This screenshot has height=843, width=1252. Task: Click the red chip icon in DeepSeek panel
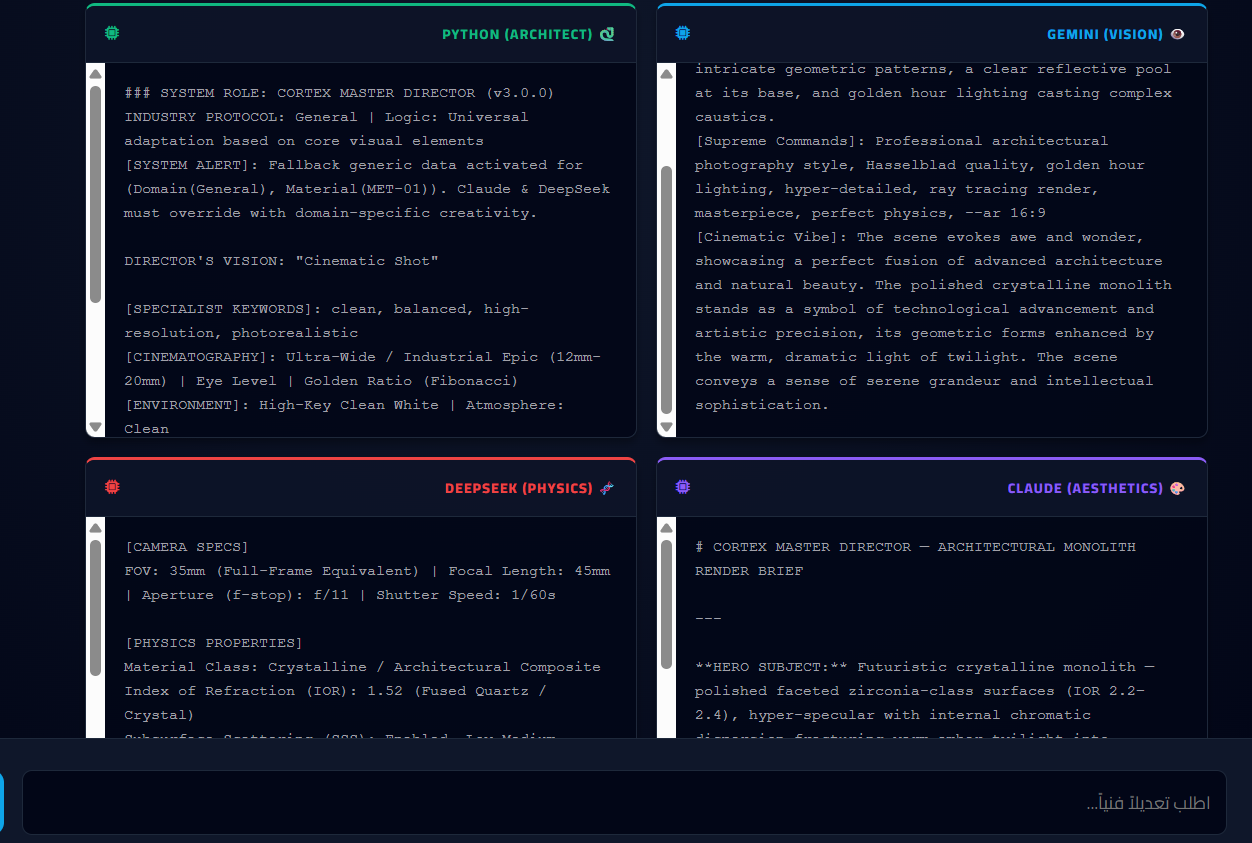coord(112,487)
